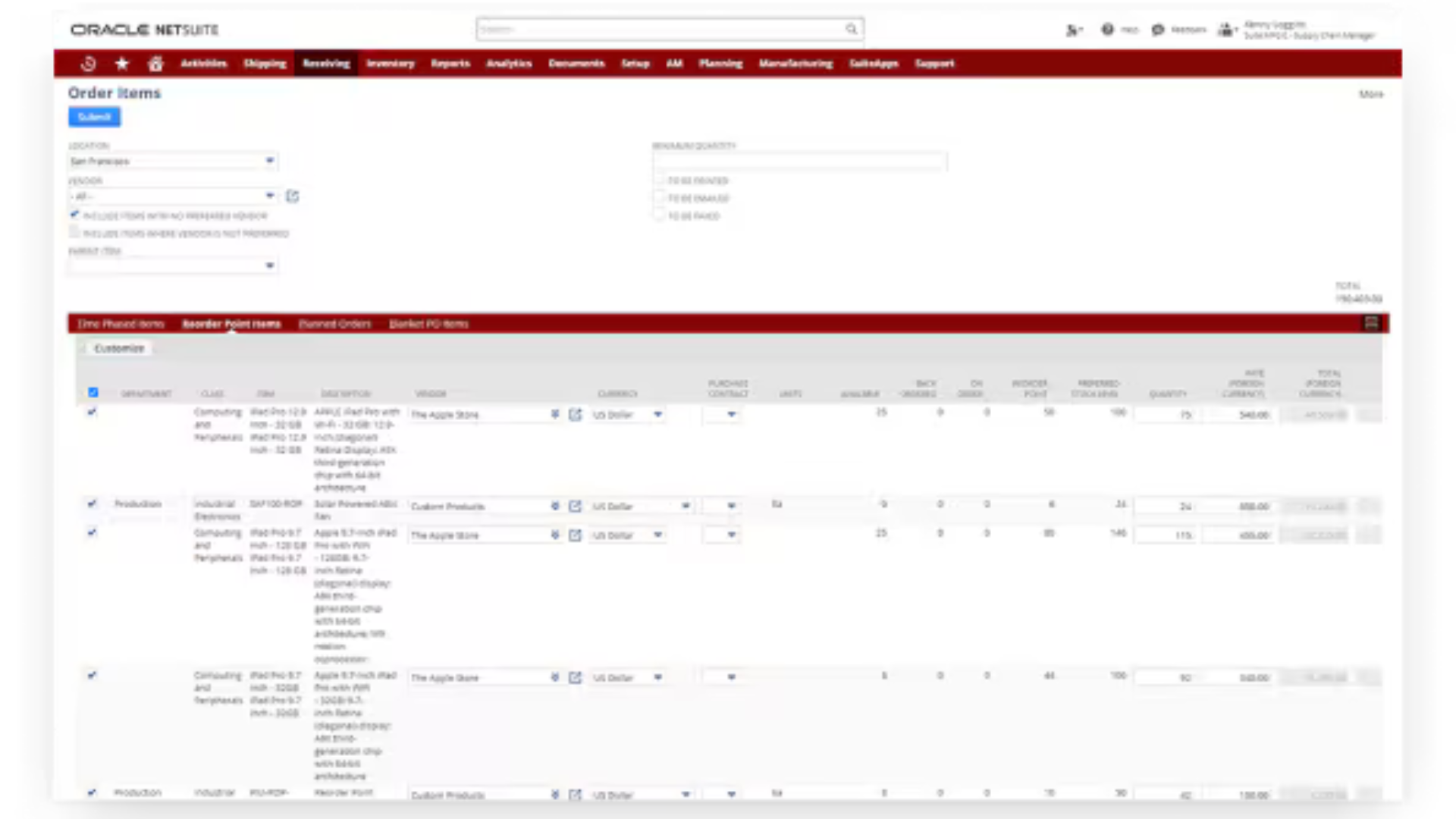
Task: Click vendor list arrows icon in SAF100-ROP row
Action: click(555, 506)
